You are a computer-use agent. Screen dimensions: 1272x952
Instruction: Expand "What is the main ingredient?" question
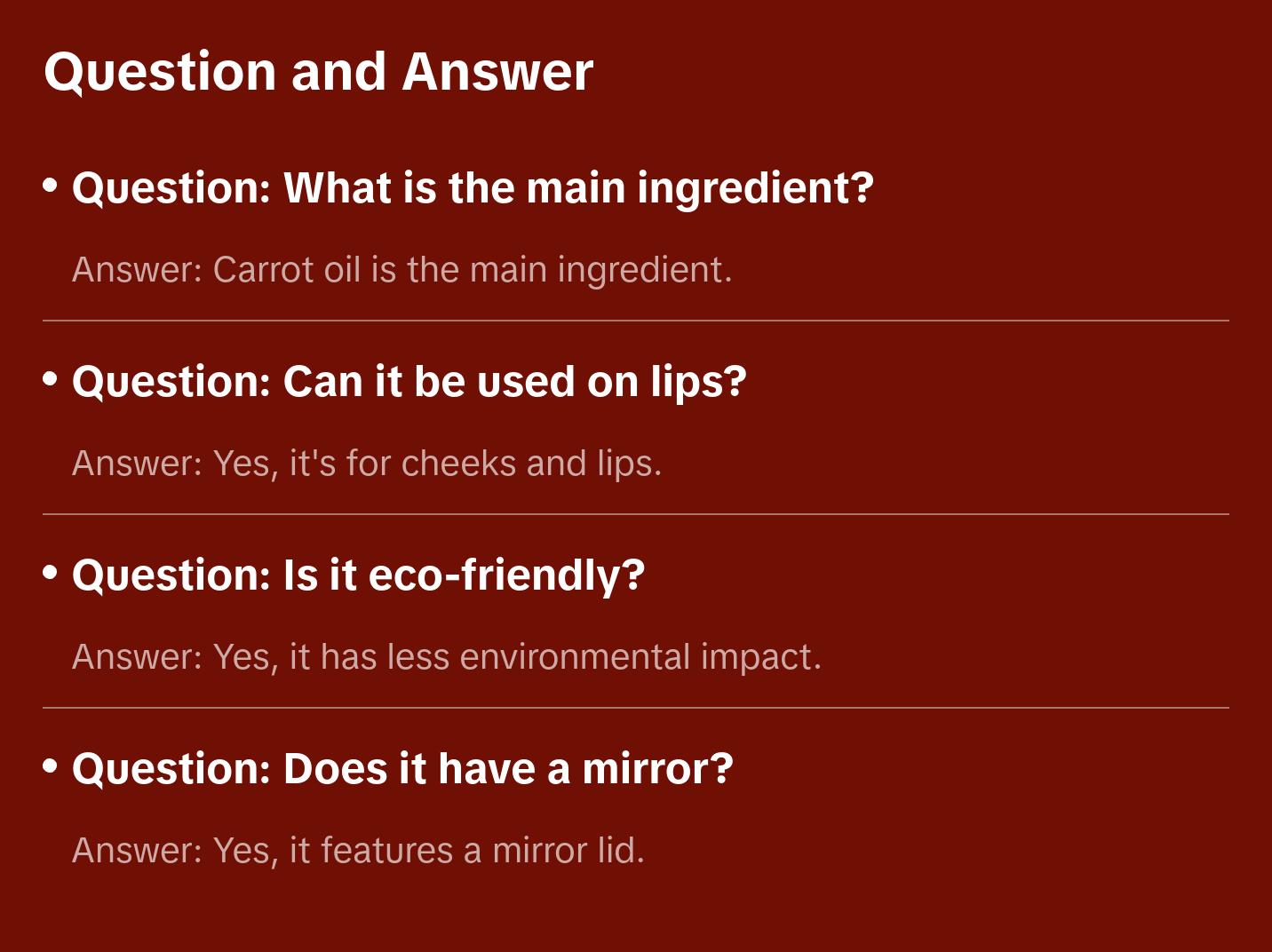pyautogui.click(x=473, y=188)
